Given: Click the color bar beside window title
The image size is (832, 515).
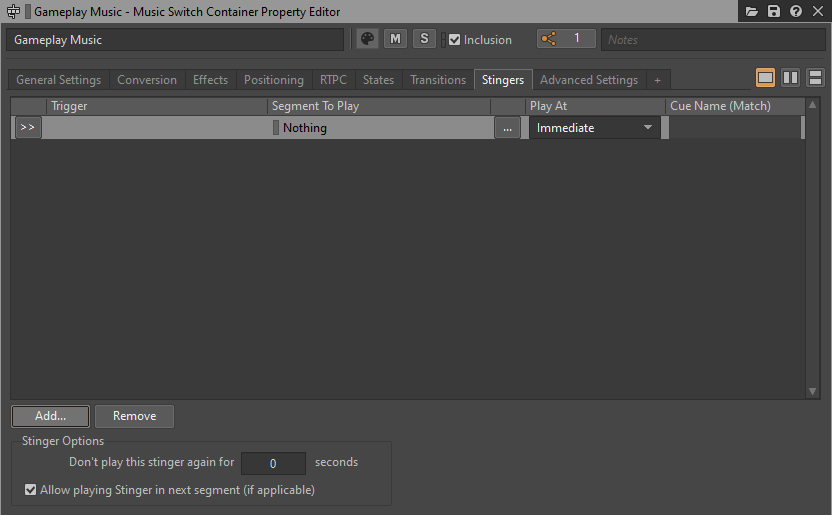Looking at the screenshot, I should click(28, 11).
